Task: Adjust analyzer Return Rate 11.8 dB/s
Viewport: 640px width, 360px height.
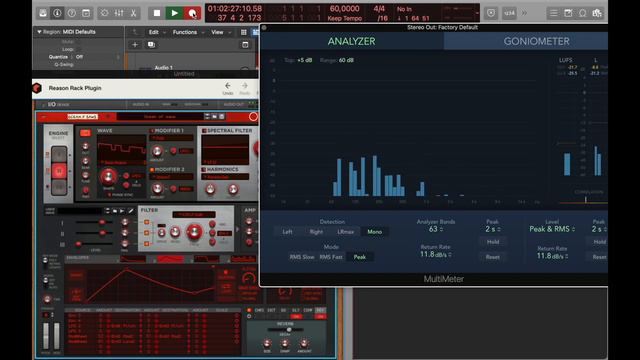Action: [x=436, y=255]
